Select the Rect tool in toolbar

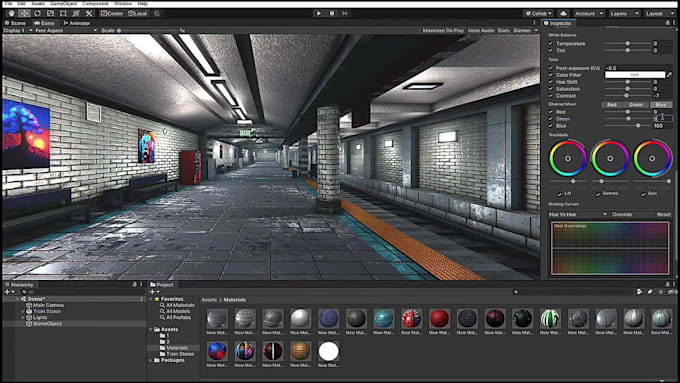click(63, 13)
